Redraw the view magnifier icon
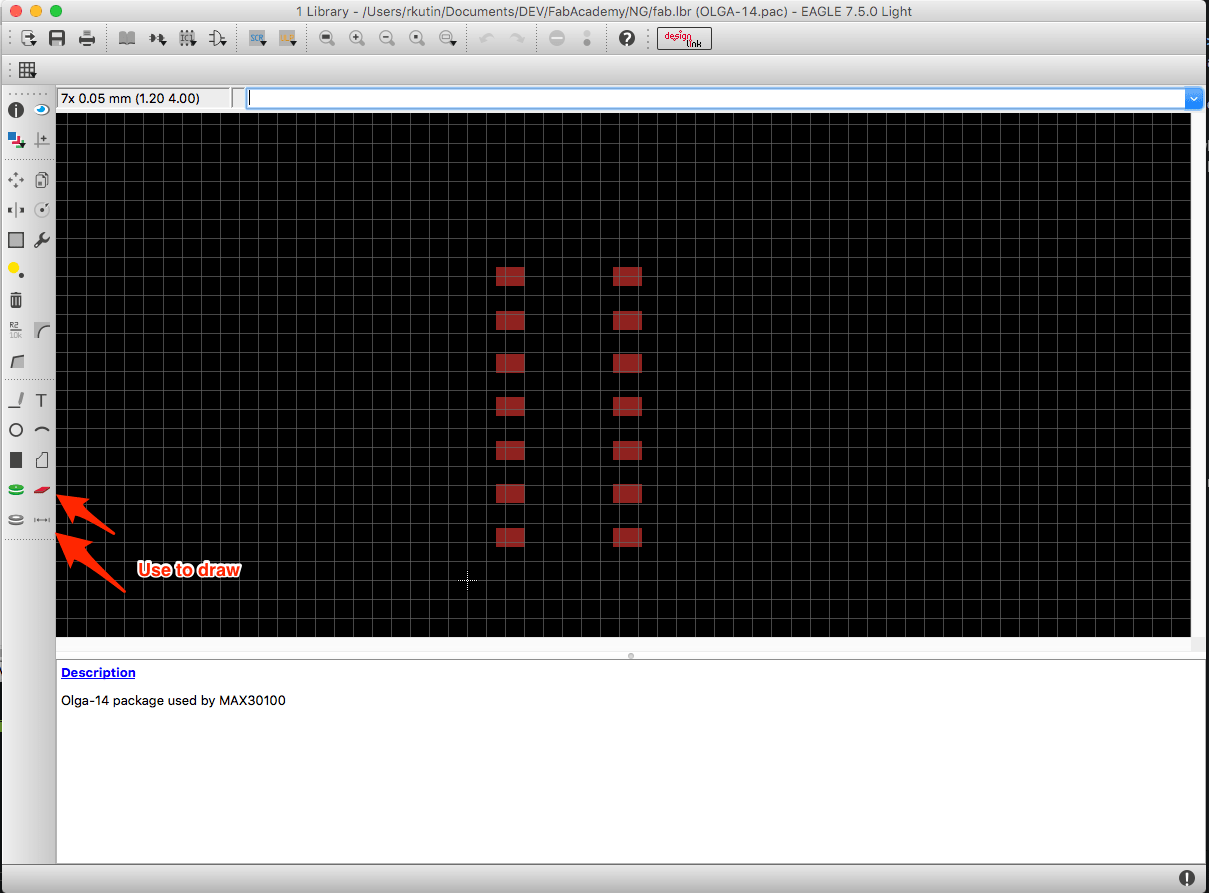 [417, 39]
